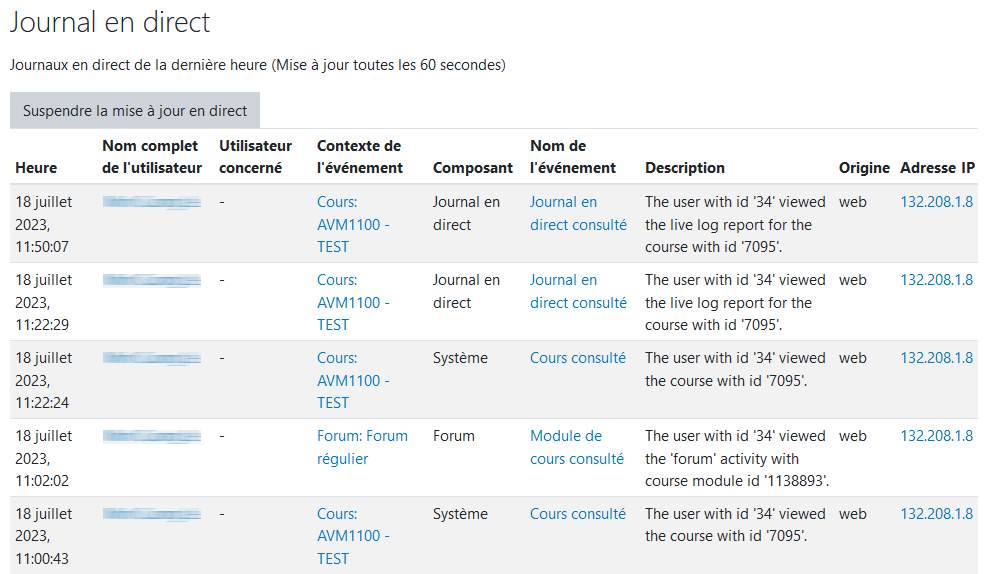
Task: Click 'web' origin in 11:00:43 row
Action: click(853, 514)
